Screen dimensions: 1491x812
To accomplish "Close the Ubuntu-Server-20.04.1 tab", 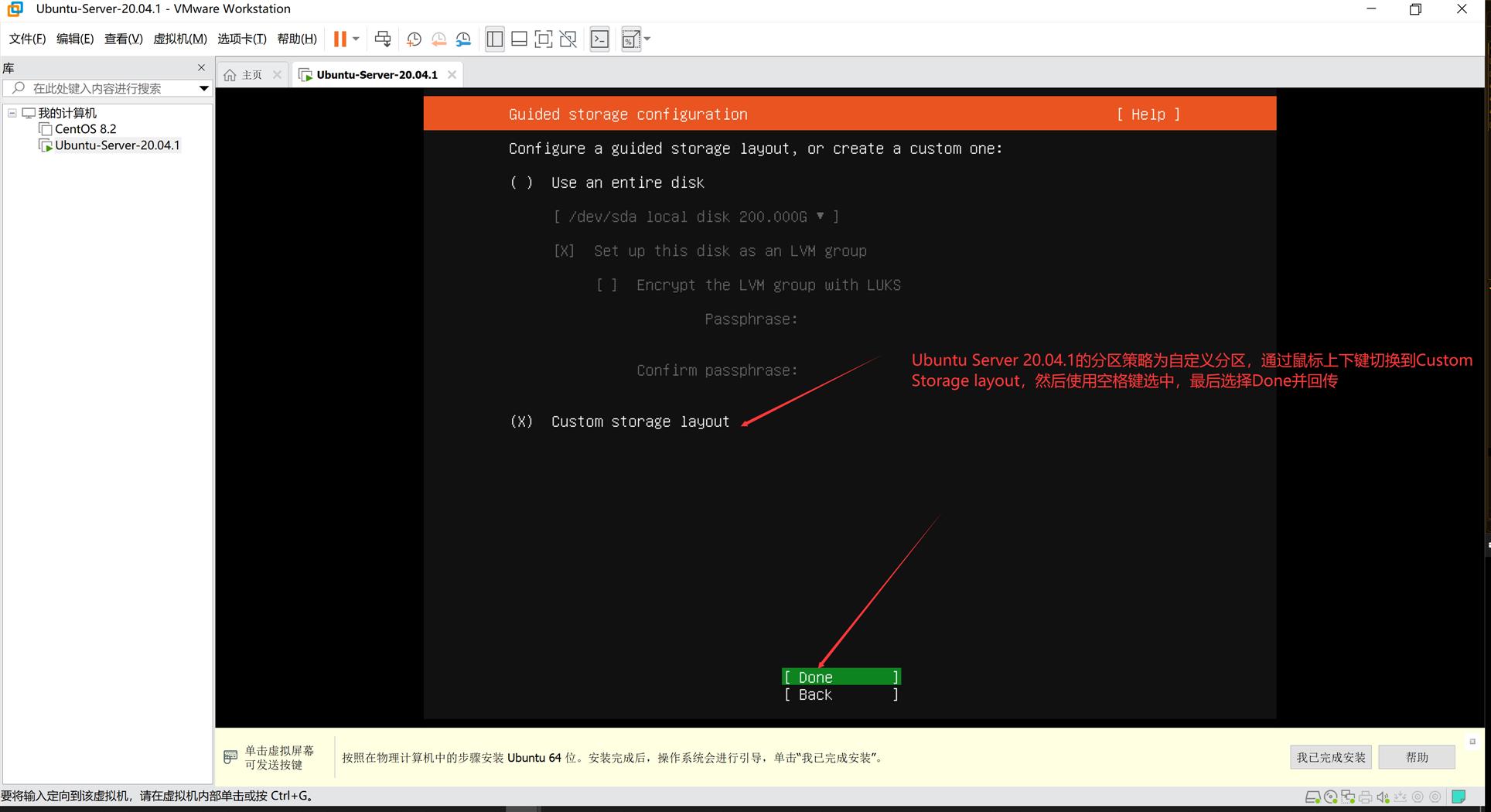I will point(452,75).
